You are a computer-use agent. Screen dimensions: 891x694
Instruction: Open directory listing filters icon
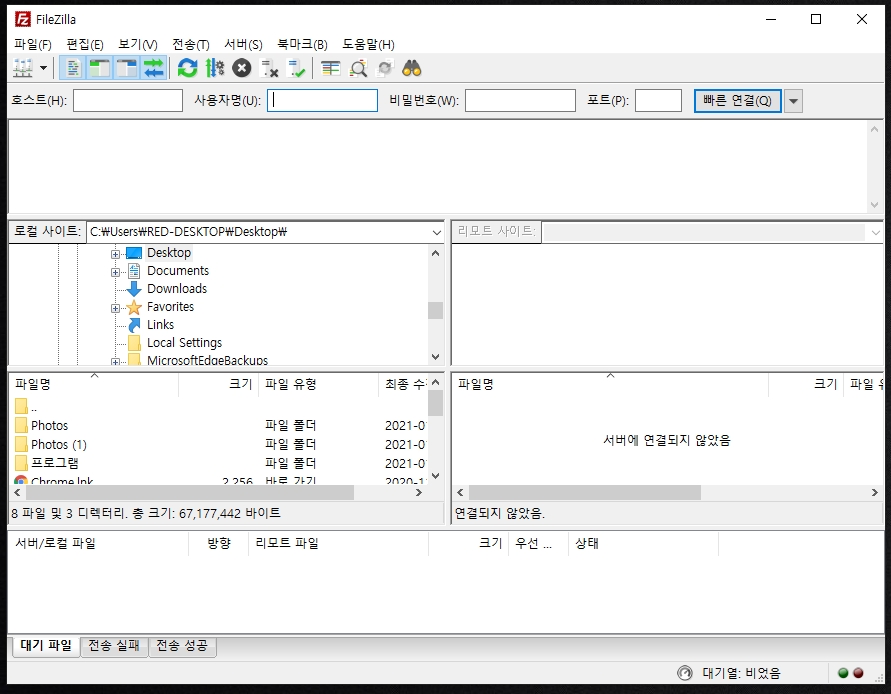330,68
